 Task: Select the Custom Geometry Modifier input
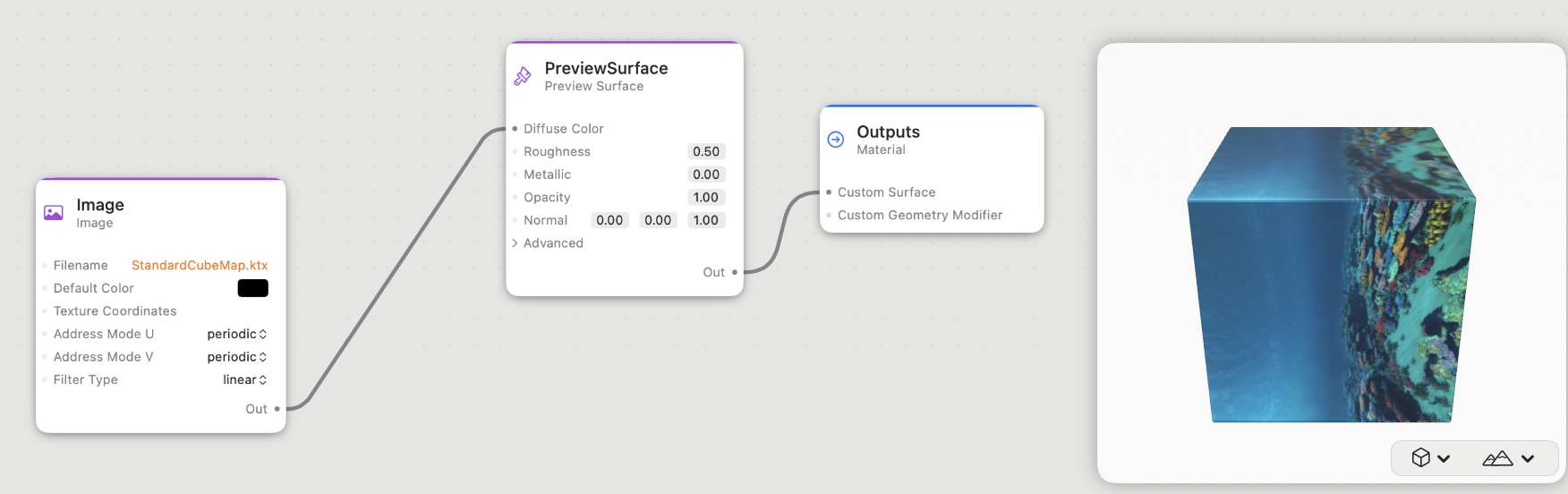tap(920, 215)
